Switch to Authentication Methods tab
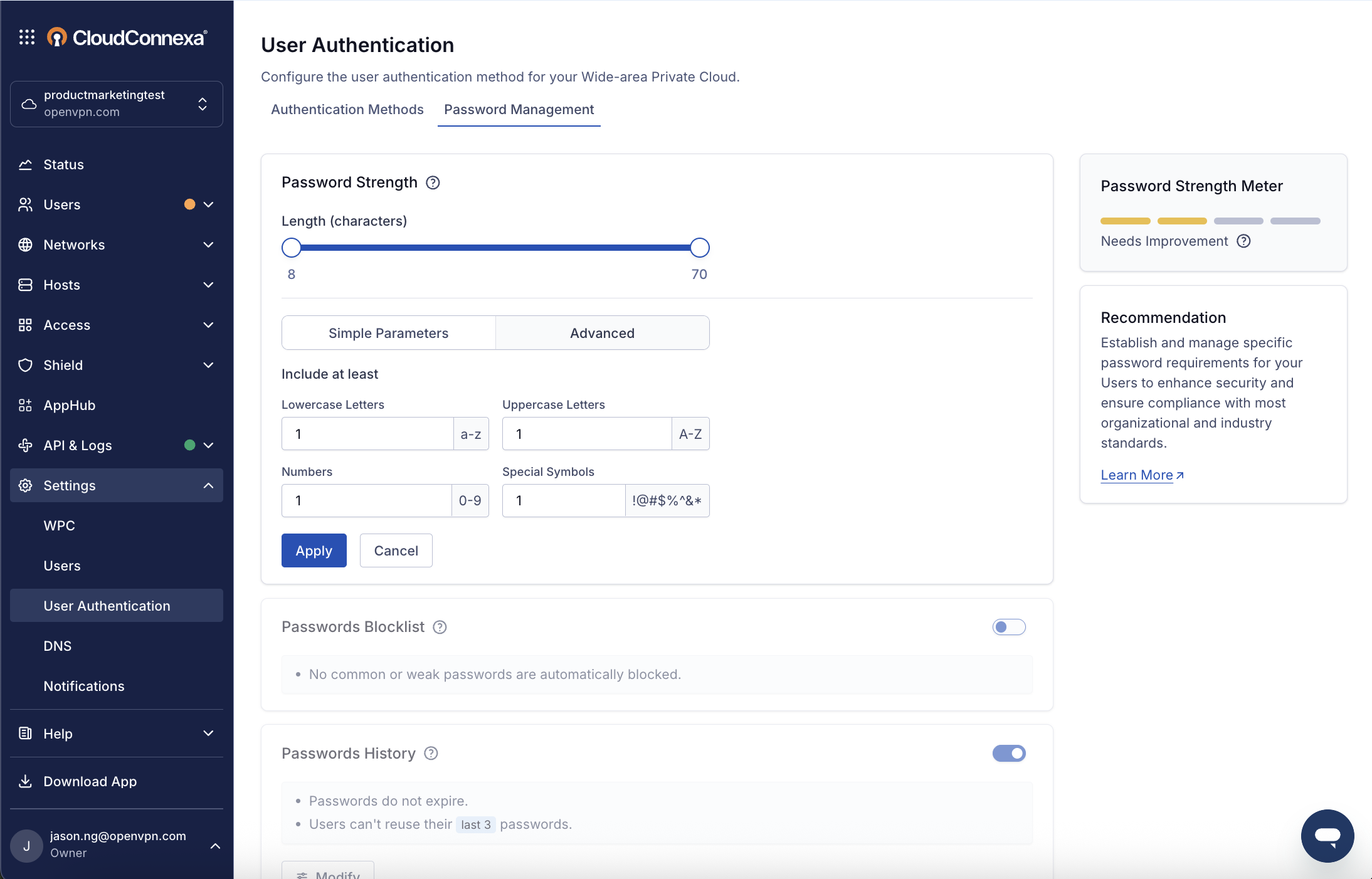The width and height of the screenshot is (1372, 879). (x=347, y=109)
